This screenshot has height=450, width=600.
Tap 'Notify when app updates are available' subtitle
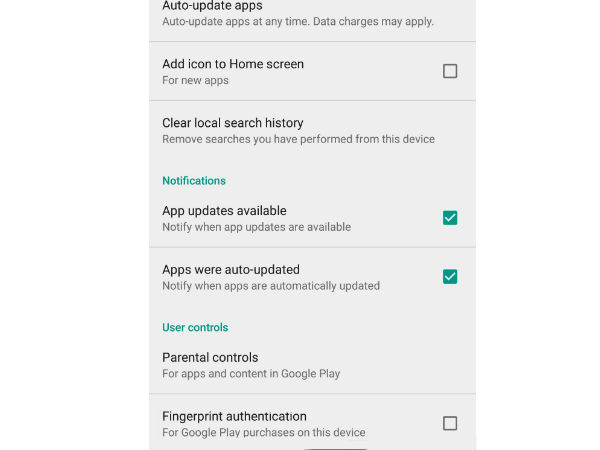click(x=256, y=227)
